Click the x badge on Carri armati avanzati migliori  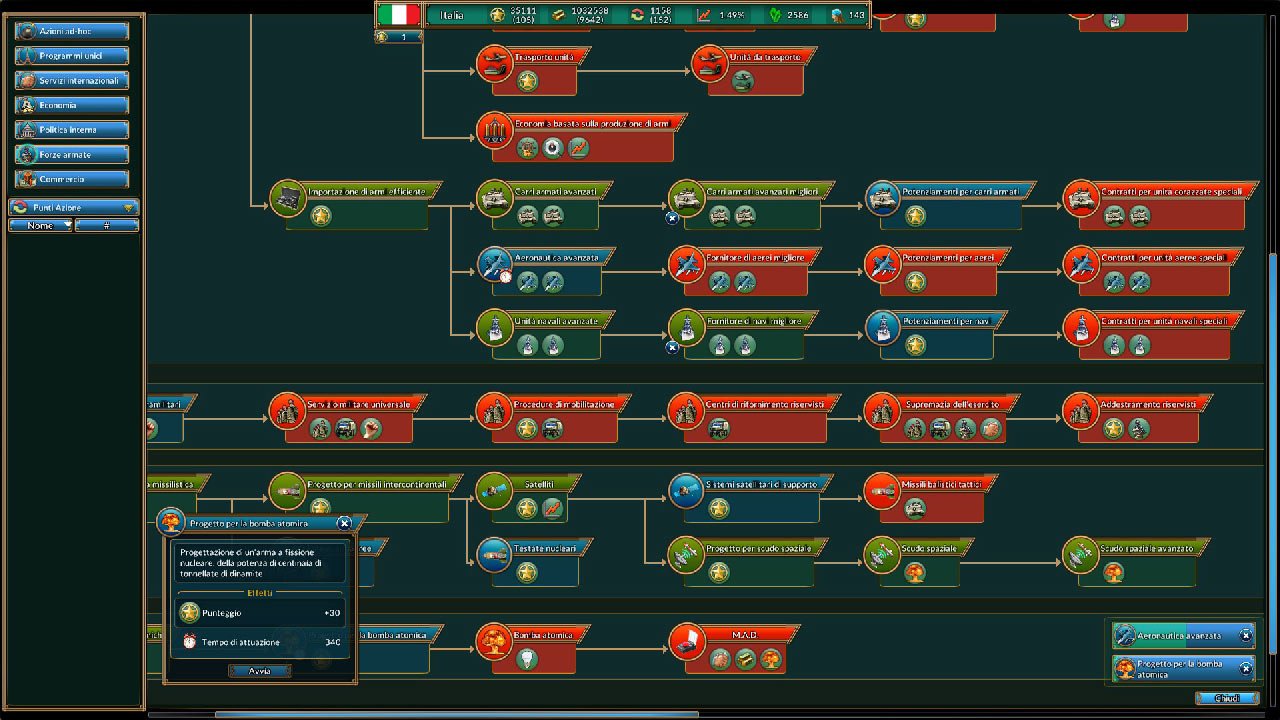[x=672, y=217]
